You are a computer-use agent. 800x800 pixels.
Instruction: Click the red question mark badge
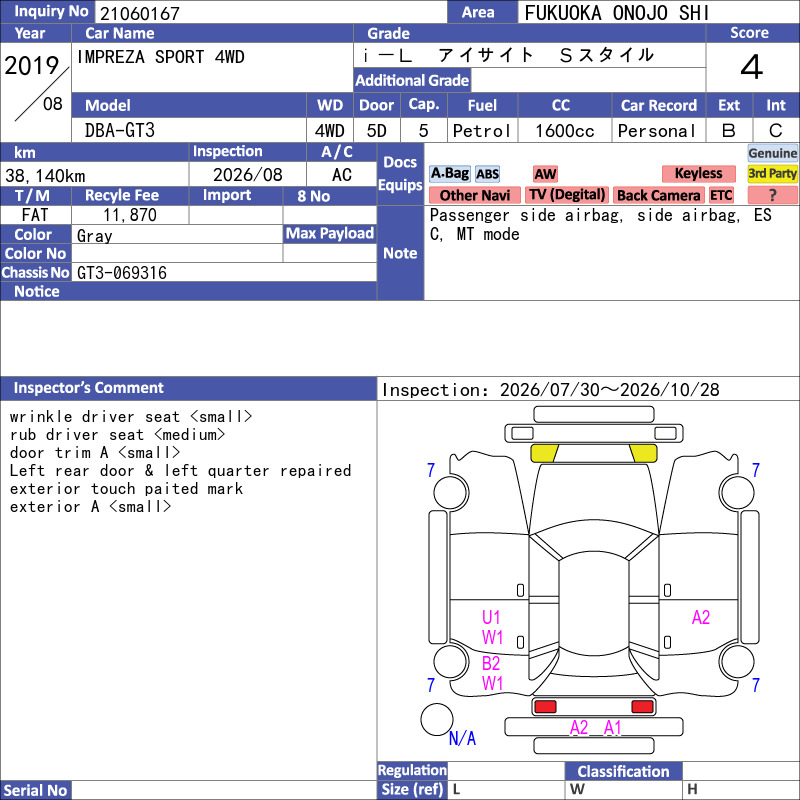tap(772, 195)
